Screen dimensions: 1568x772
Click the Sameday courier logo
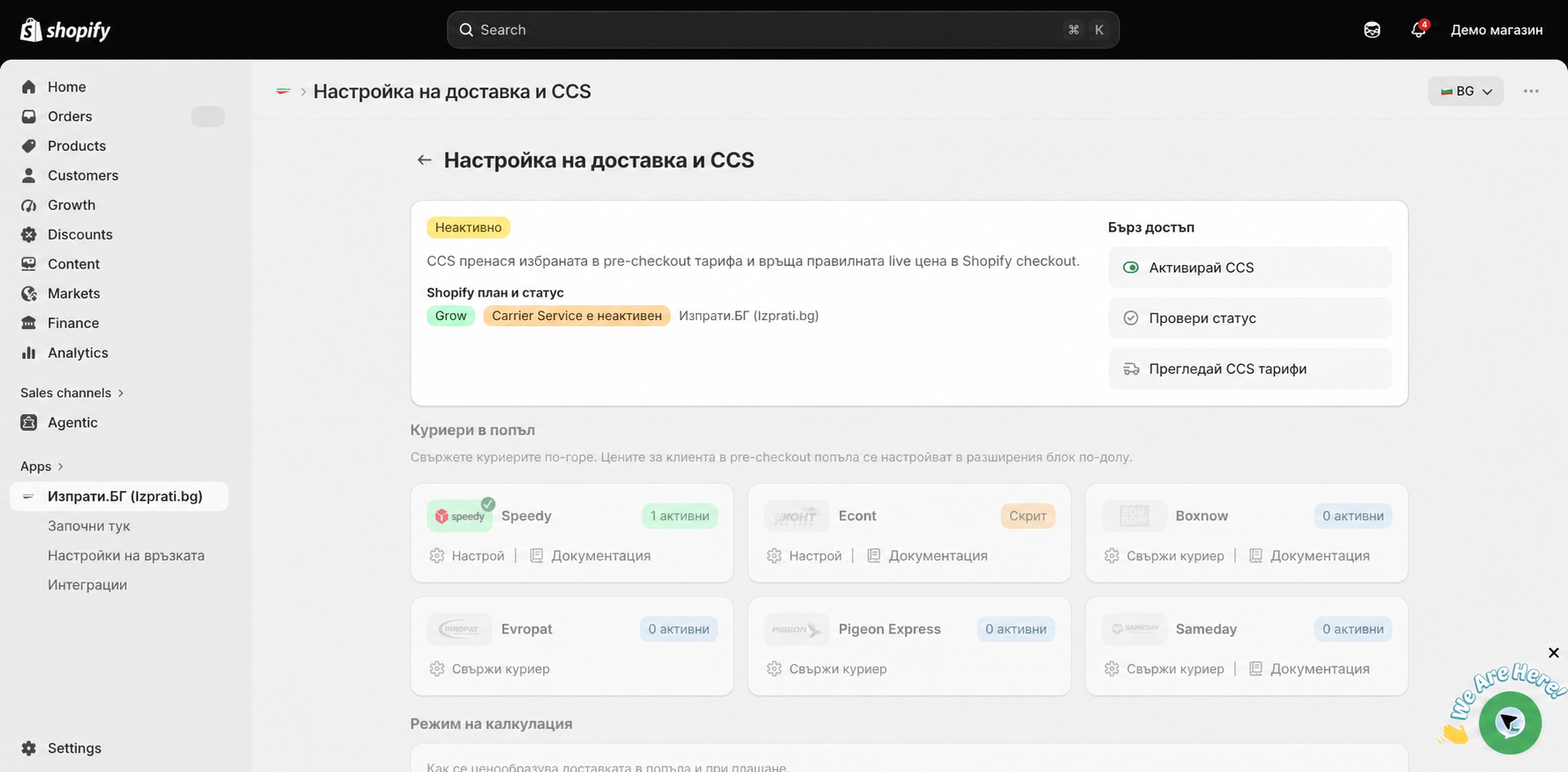[1134, 629]
